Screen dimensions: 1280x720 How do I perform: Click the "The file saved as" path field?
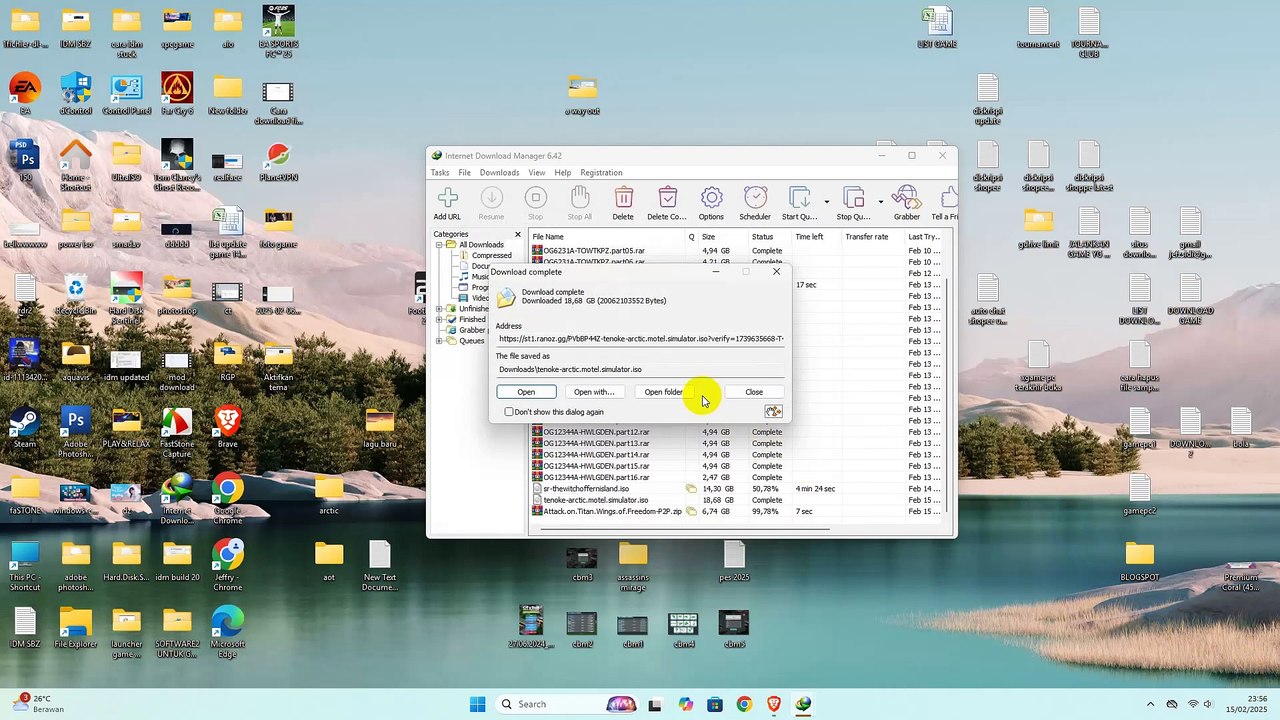coord(641,370)
